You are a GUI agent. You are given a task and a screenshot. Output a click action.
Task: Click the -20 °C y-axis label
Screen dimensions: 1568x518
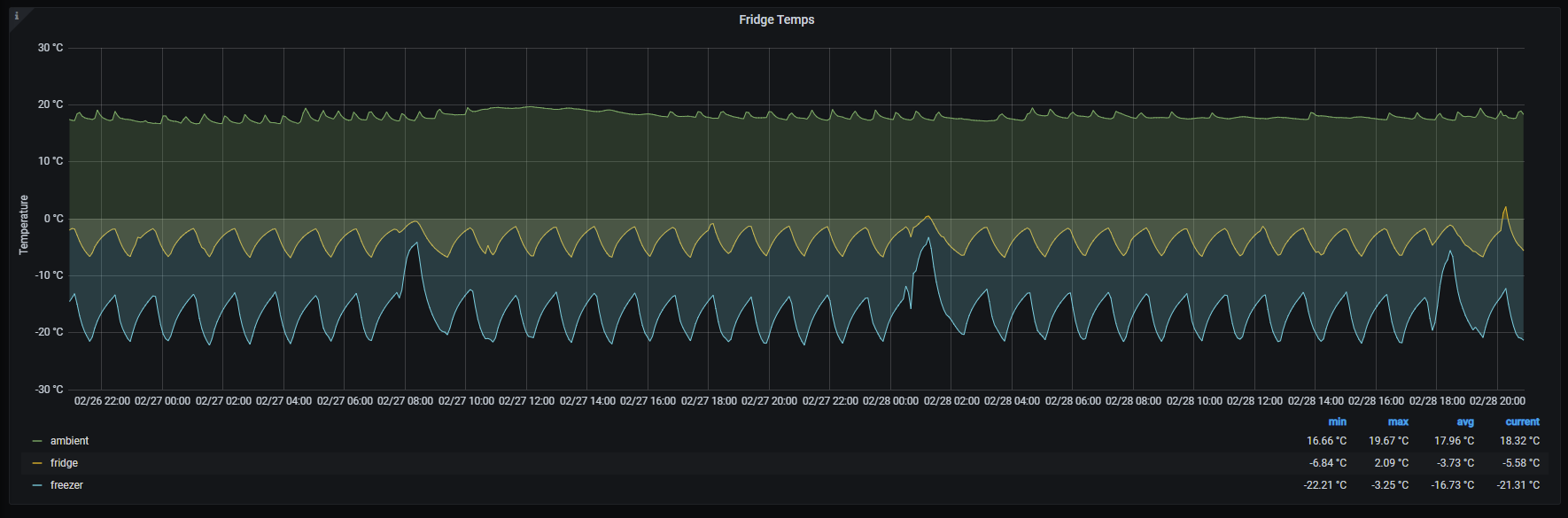[49, 332]
